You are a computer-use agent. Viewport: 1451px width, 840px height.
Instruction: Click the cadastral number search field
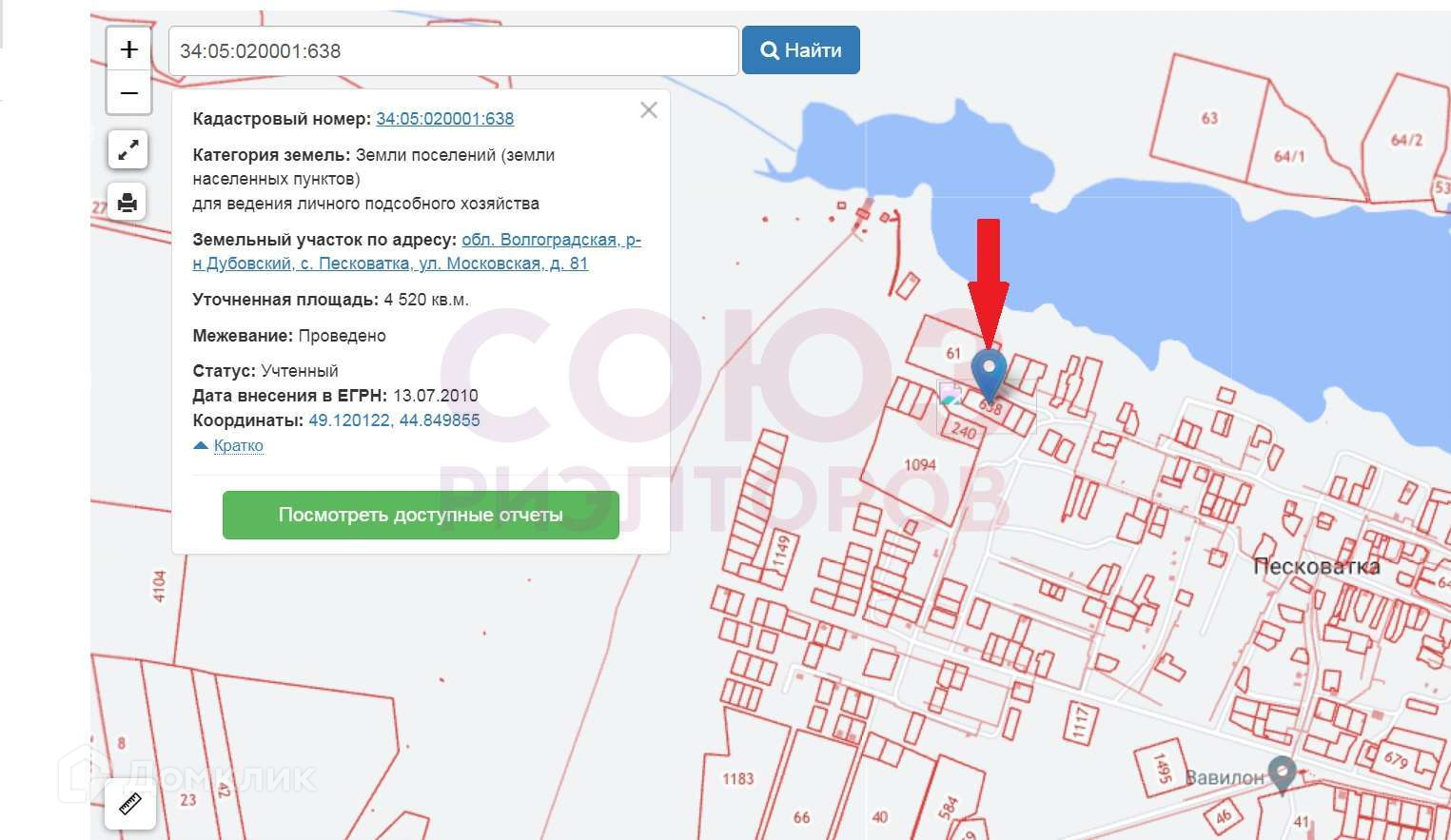[x=453, y=51]
